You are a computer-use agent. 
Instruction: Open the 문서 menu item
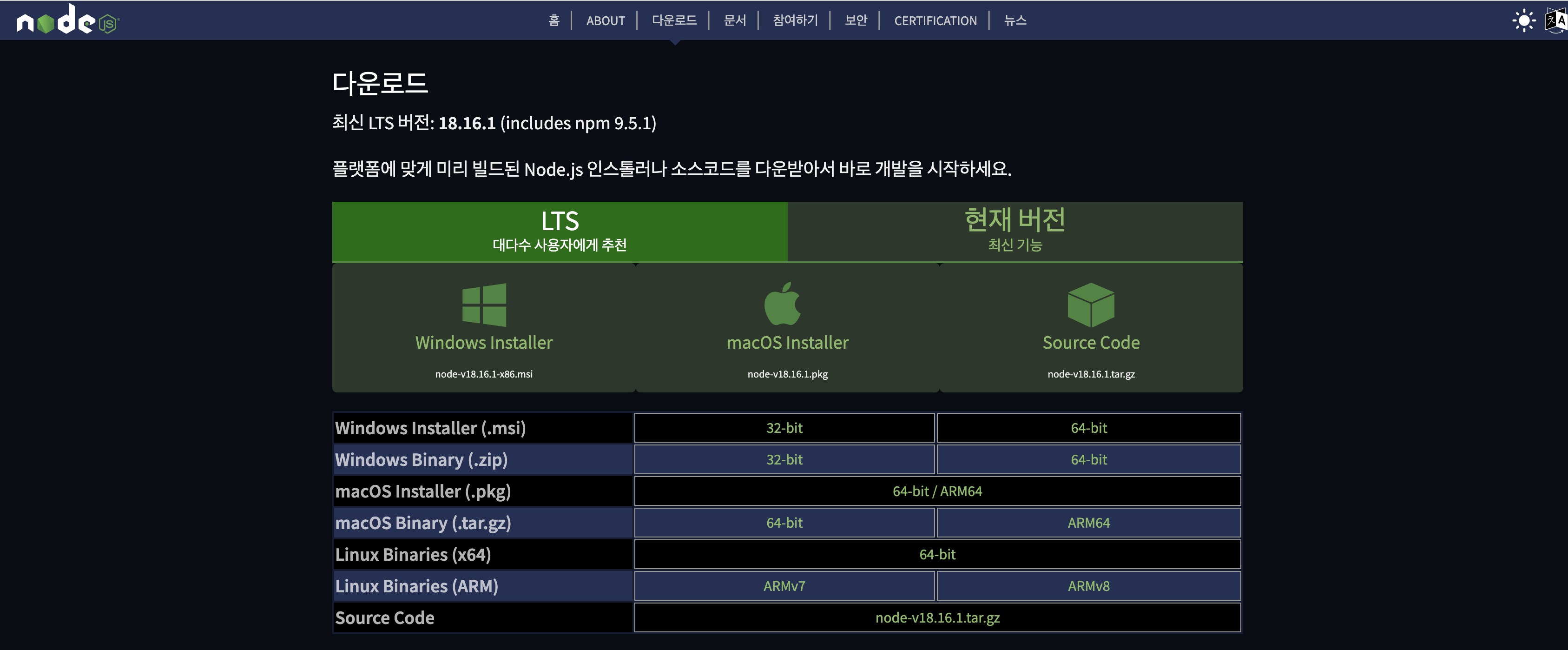click(x=734, y=21)
